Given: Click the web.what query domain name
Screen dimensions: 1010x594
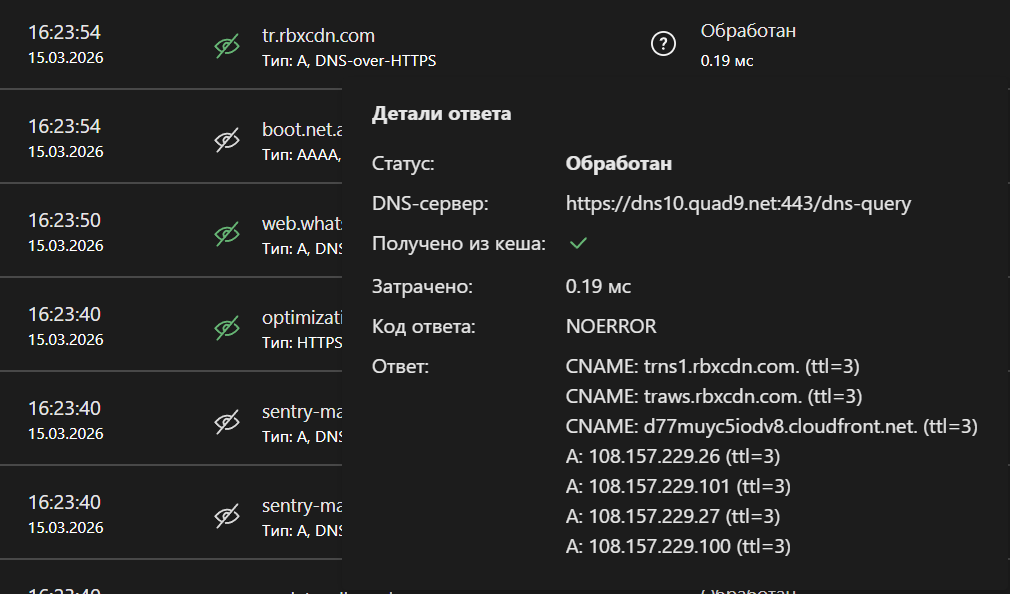Looking at the screenshot, I should pos(302,223).
